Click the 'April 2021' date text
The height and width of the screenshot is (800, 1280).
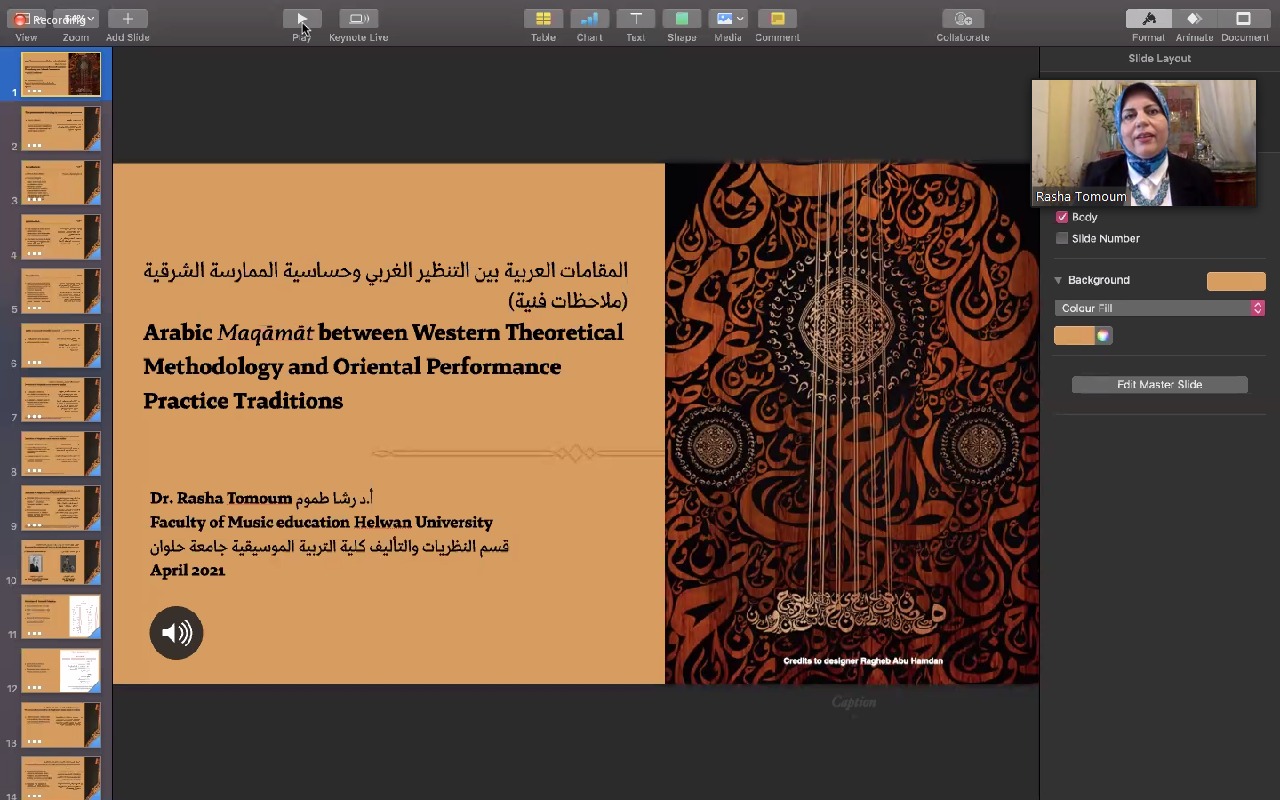pos(187,570)
